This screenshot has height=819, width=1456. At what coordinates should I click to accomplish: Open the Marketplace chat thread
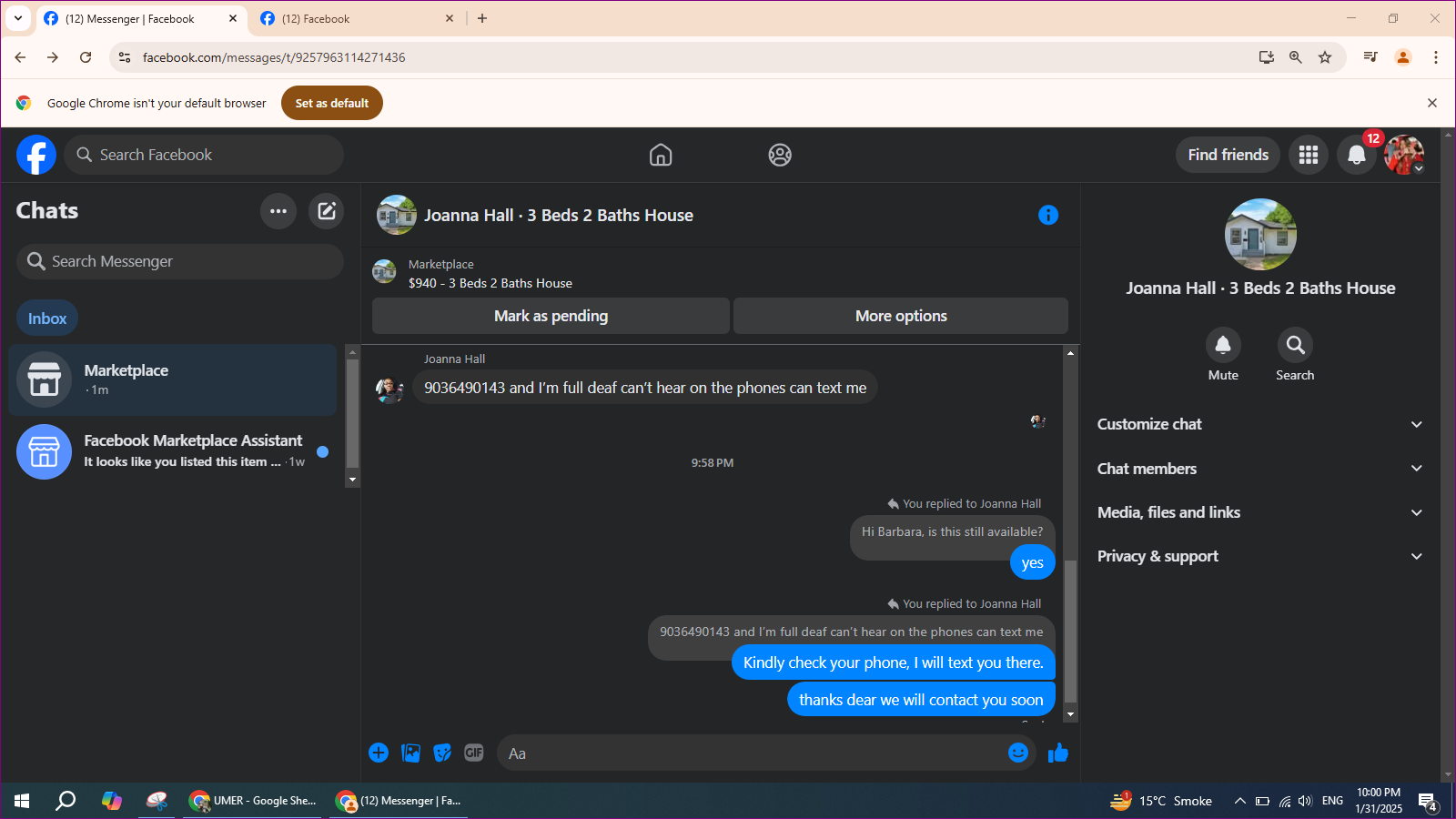click(x=173, y=379)
